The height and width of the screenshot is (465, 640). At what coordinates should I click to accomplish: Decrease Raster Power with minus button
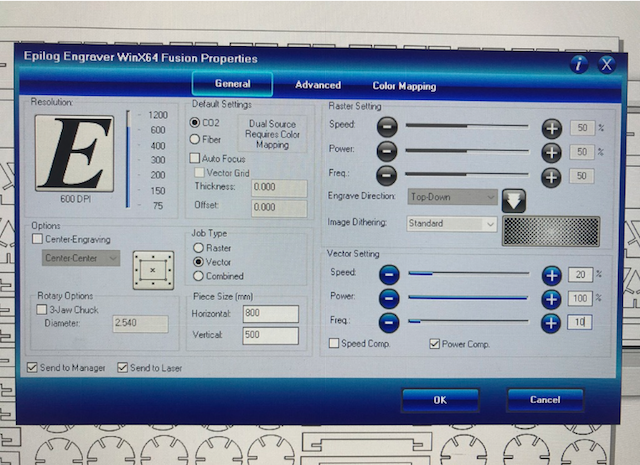point(387,151)
